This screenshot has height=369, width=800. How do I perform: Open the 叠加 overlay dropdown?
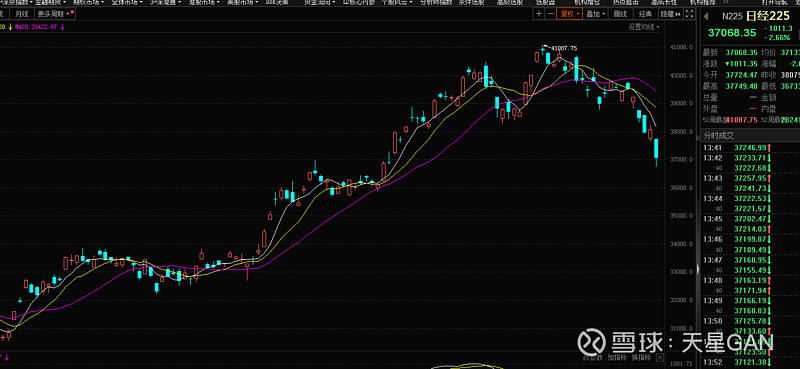pyautogui.click(x=595, y=14)
